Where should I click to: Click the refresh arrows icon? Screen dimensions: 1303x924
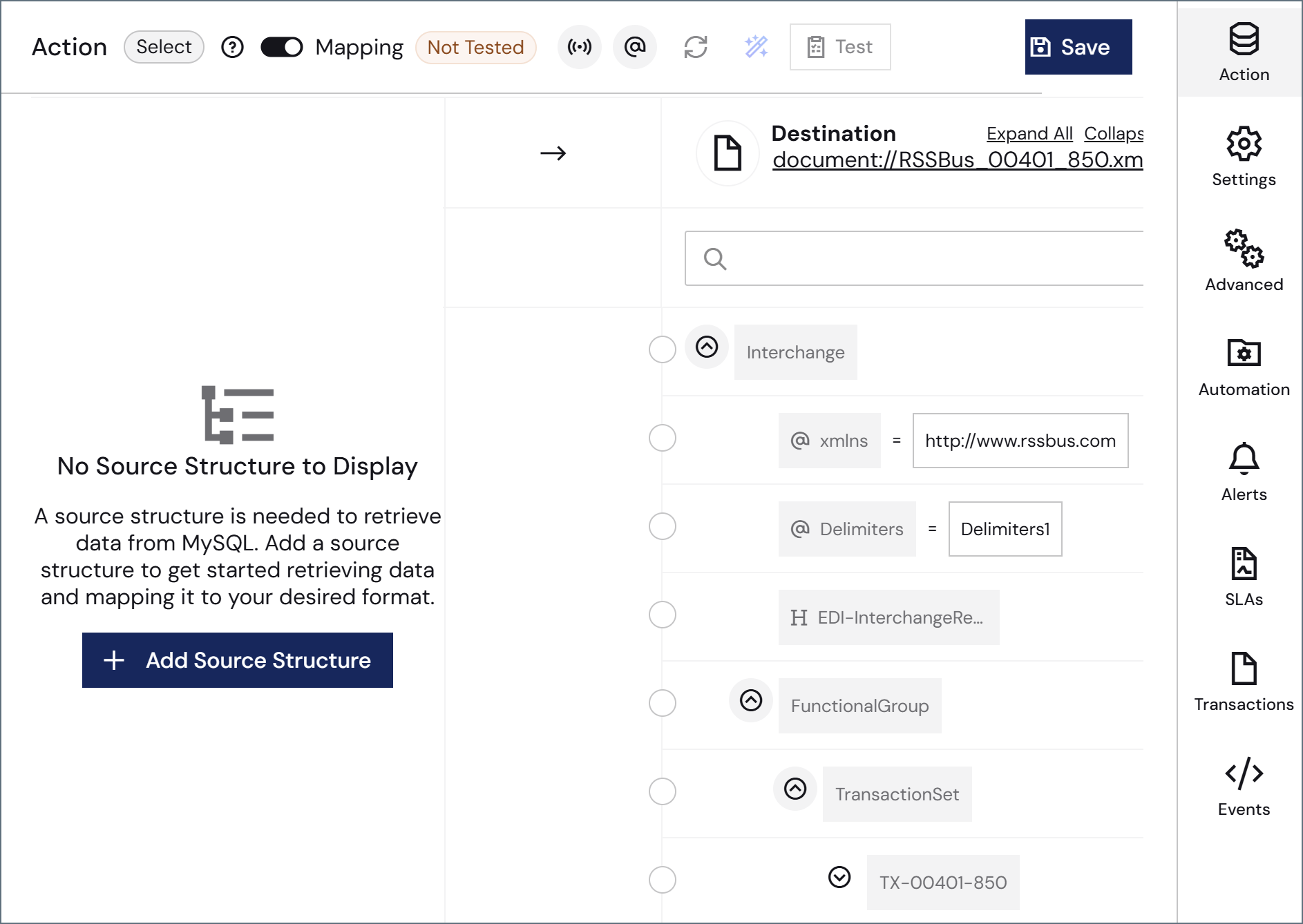[x=696, y=47]
